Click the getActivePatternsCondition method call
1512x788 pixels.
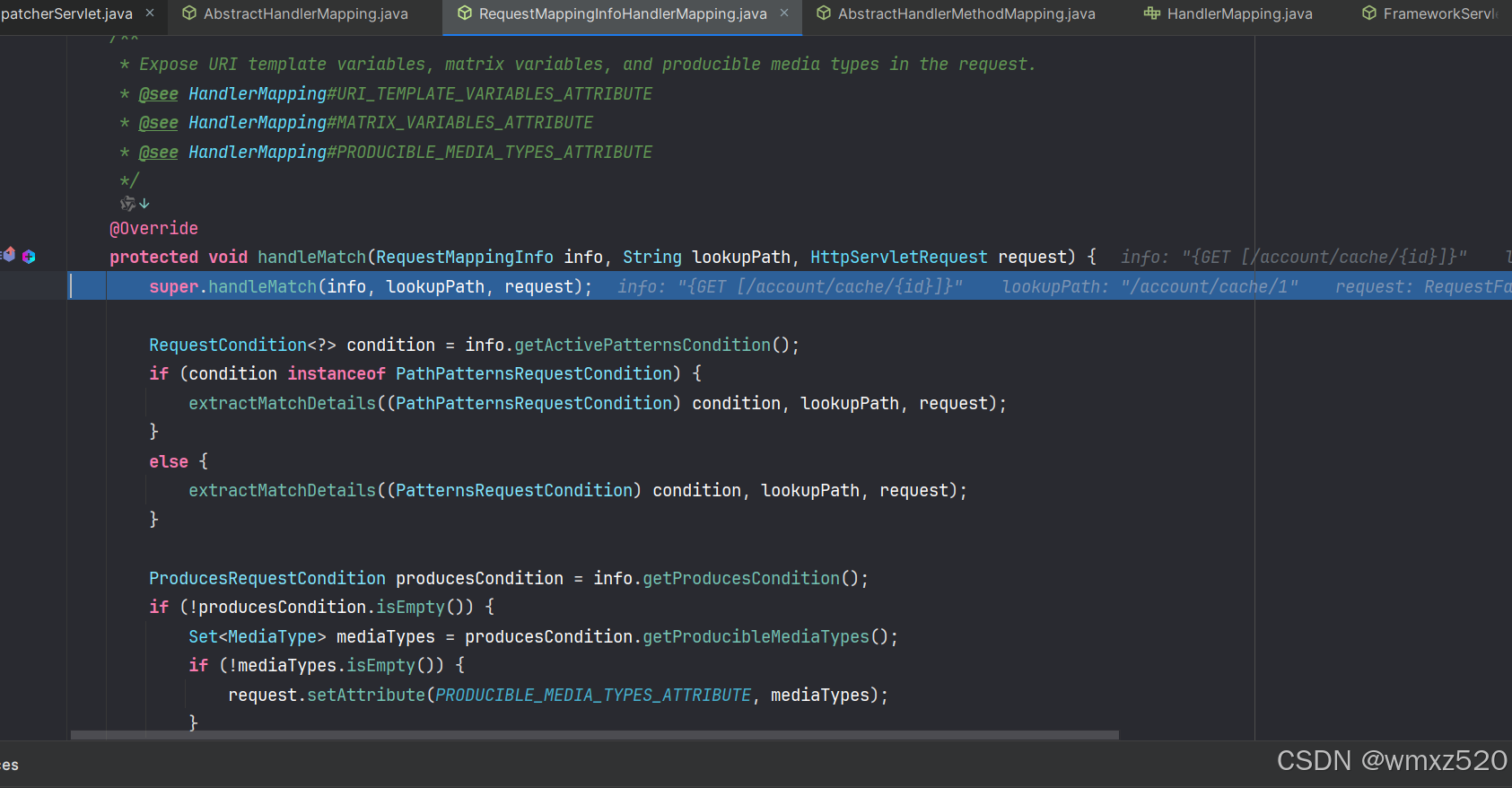click(642, 345)
